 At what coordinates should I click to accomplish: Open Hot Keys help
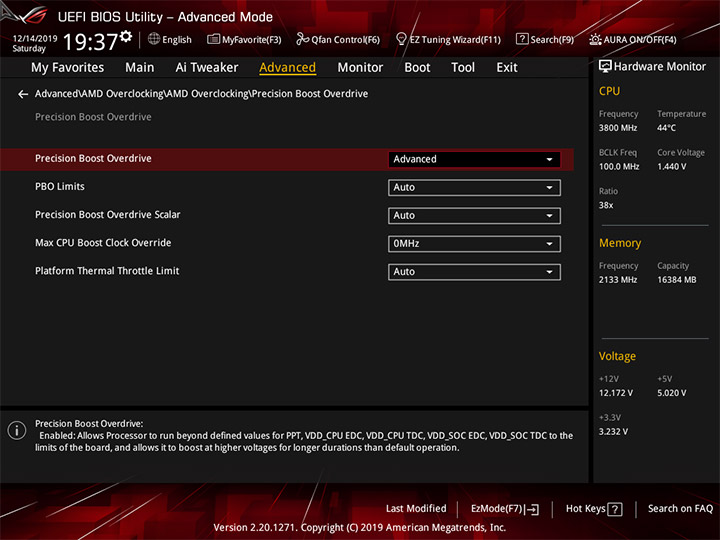[594, 509]
